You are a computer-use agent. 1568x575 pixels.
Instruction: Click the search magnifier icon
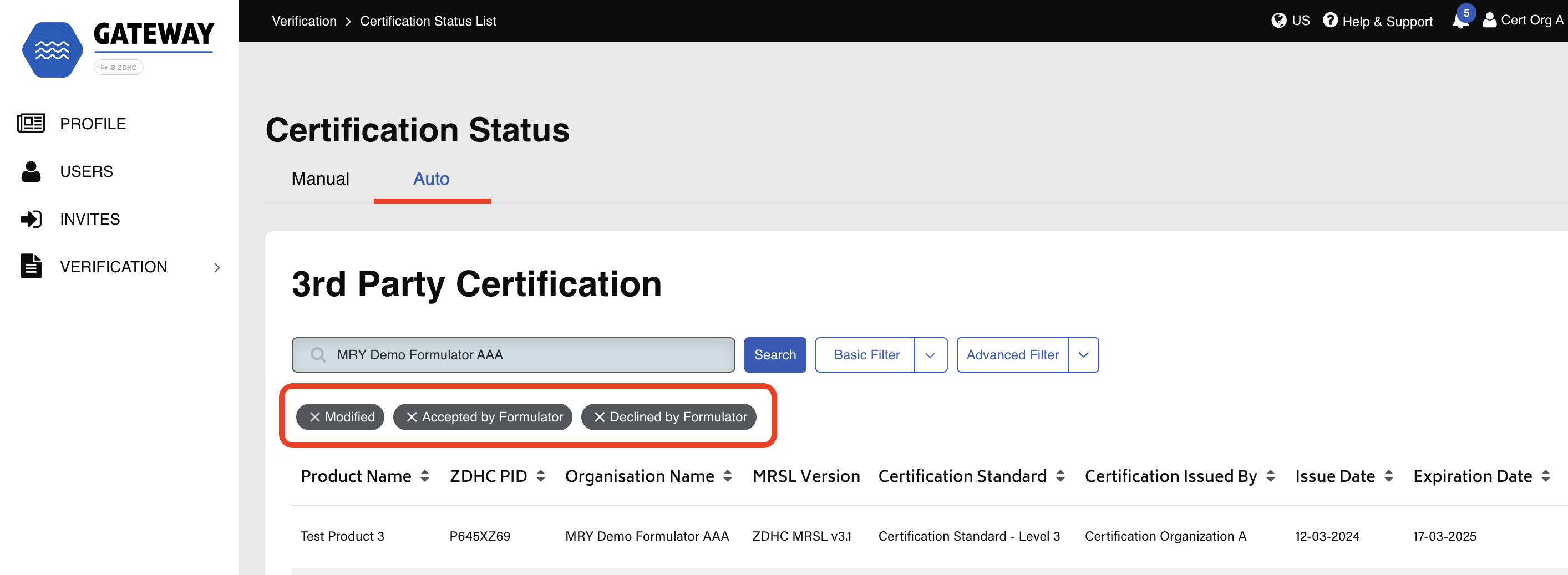(318, 355)
